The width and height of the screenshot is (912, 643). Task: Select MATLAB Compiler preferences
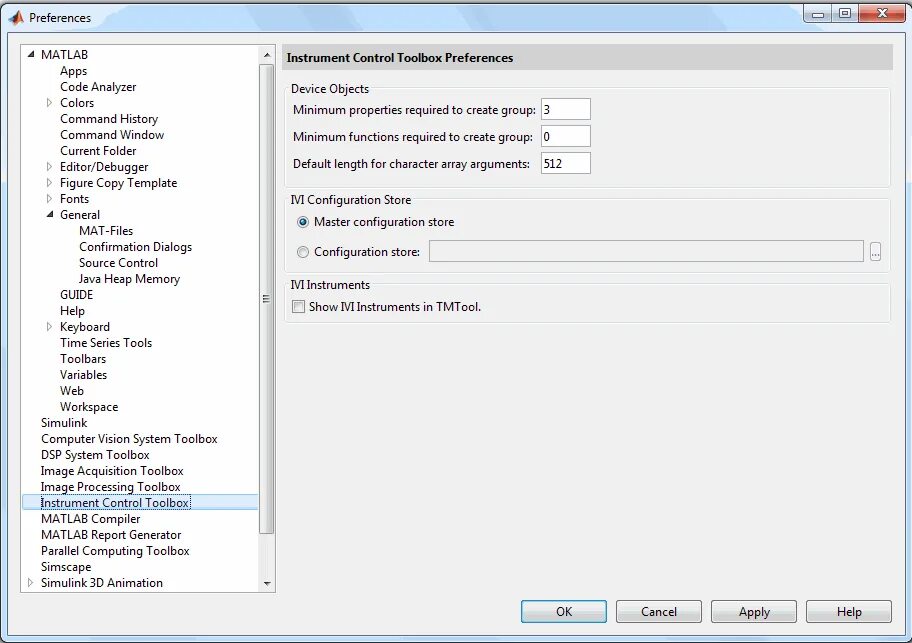click(x=91, y=519)
